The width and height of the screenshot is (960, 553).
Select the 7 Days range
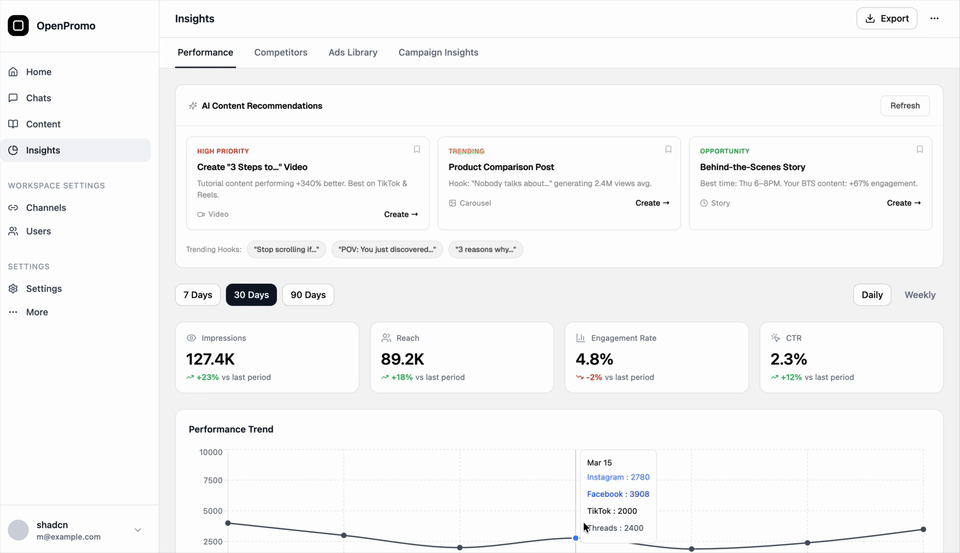tap(198, 295)
